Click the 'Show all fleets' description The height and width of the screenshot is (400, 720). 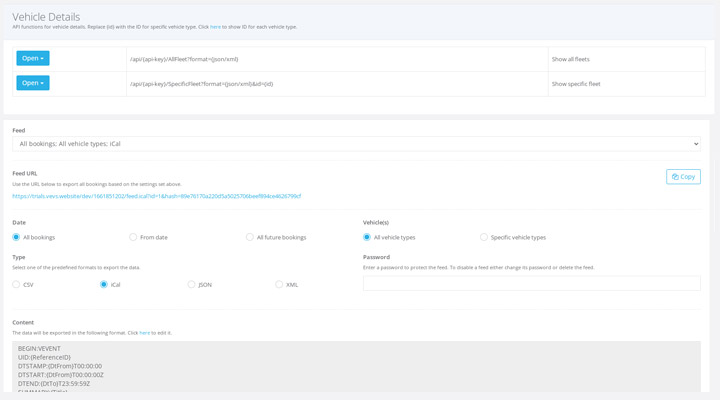[x=571, y=59]
